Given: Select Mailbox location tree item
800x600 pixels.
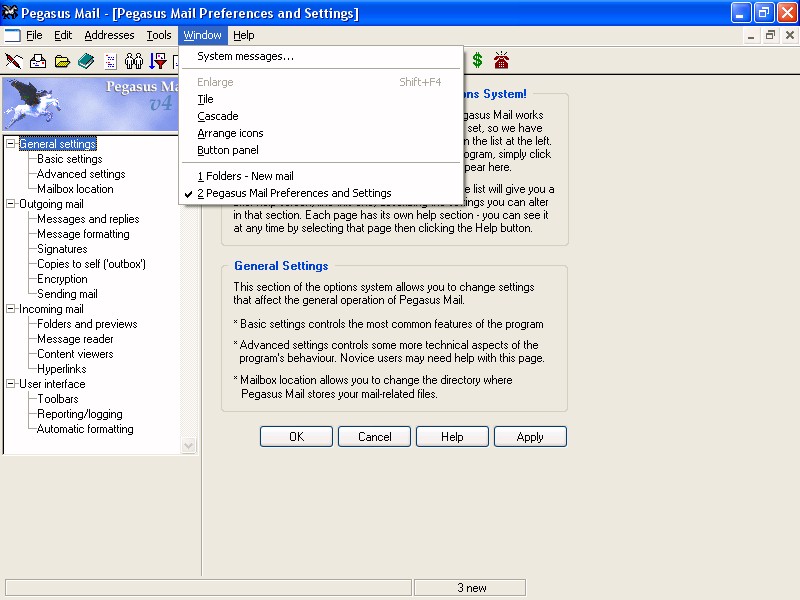Looking at the screenshot, I should (76, 189).
